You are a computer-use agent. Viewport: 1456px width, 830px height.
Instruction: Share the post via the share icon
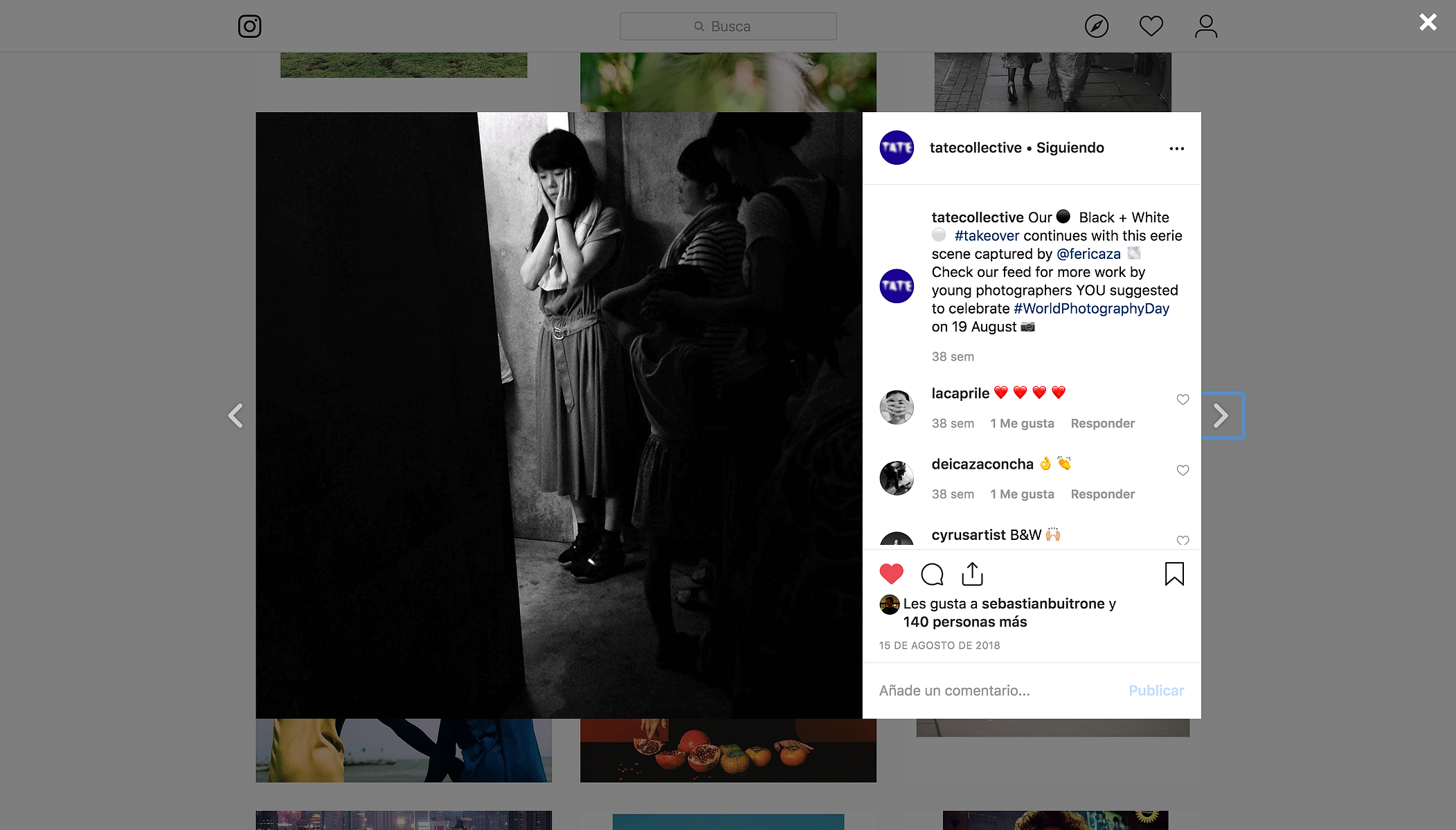coord(972,574)
